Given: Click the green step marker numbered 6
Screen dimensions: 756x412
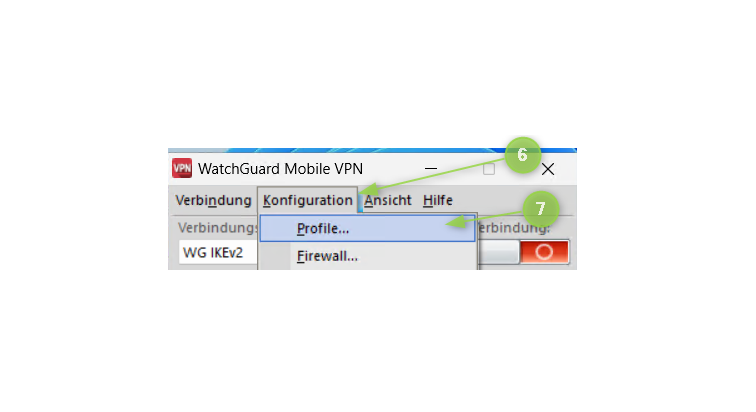Looking at the screenshot, I should [x=523, y=155].
